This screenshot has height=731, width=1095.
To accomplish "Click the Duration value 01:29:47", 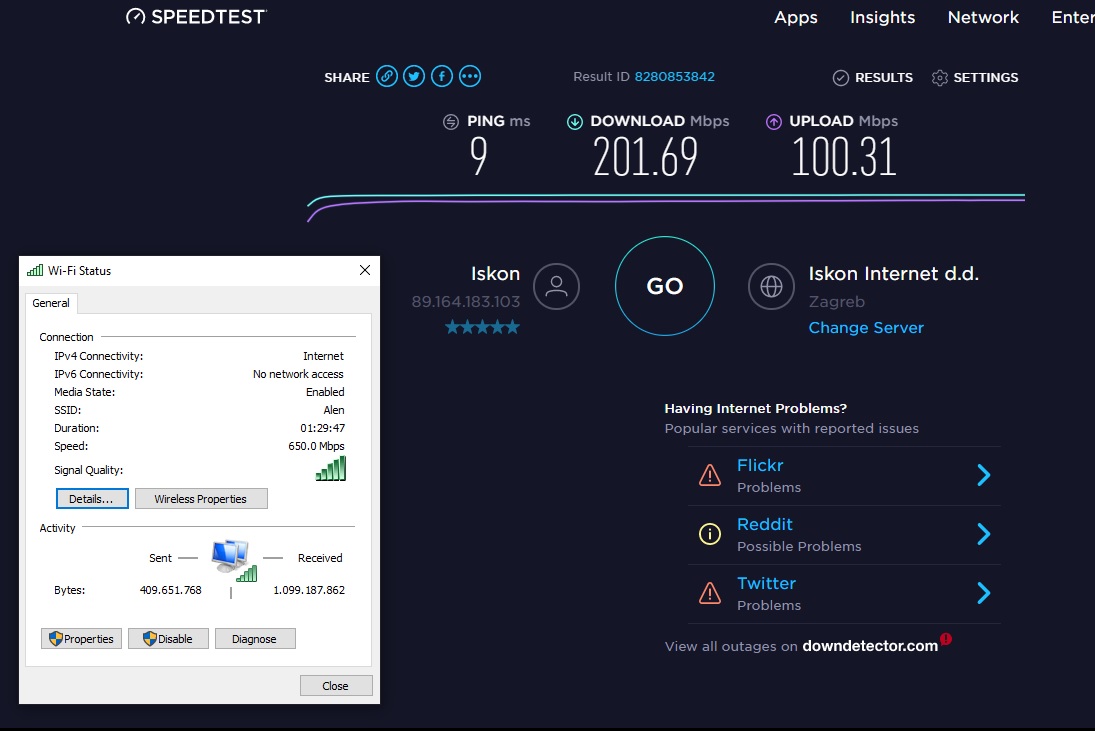I will click(323, 428).
